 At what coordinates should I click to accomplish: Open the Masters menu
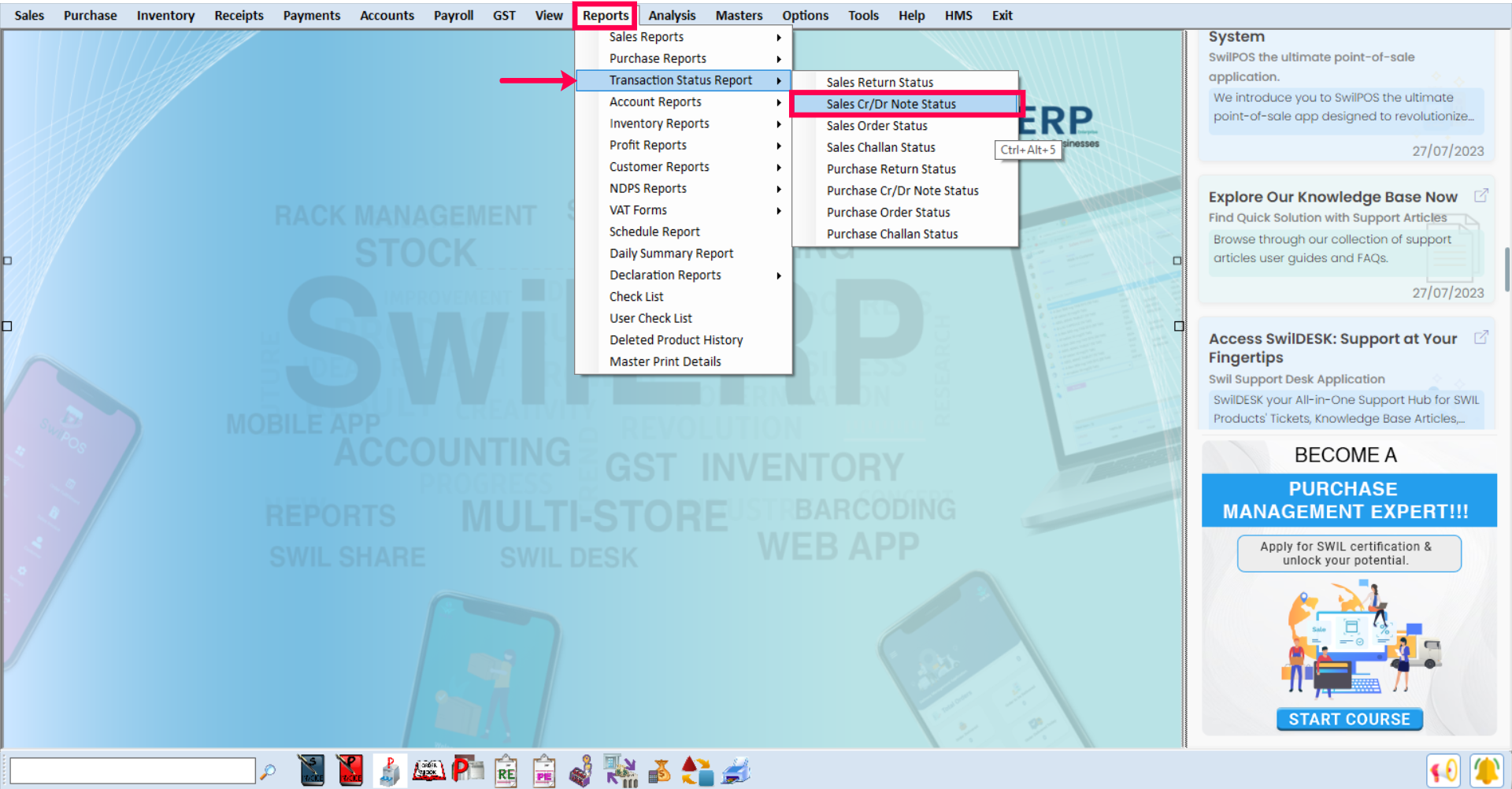point(739,15)
